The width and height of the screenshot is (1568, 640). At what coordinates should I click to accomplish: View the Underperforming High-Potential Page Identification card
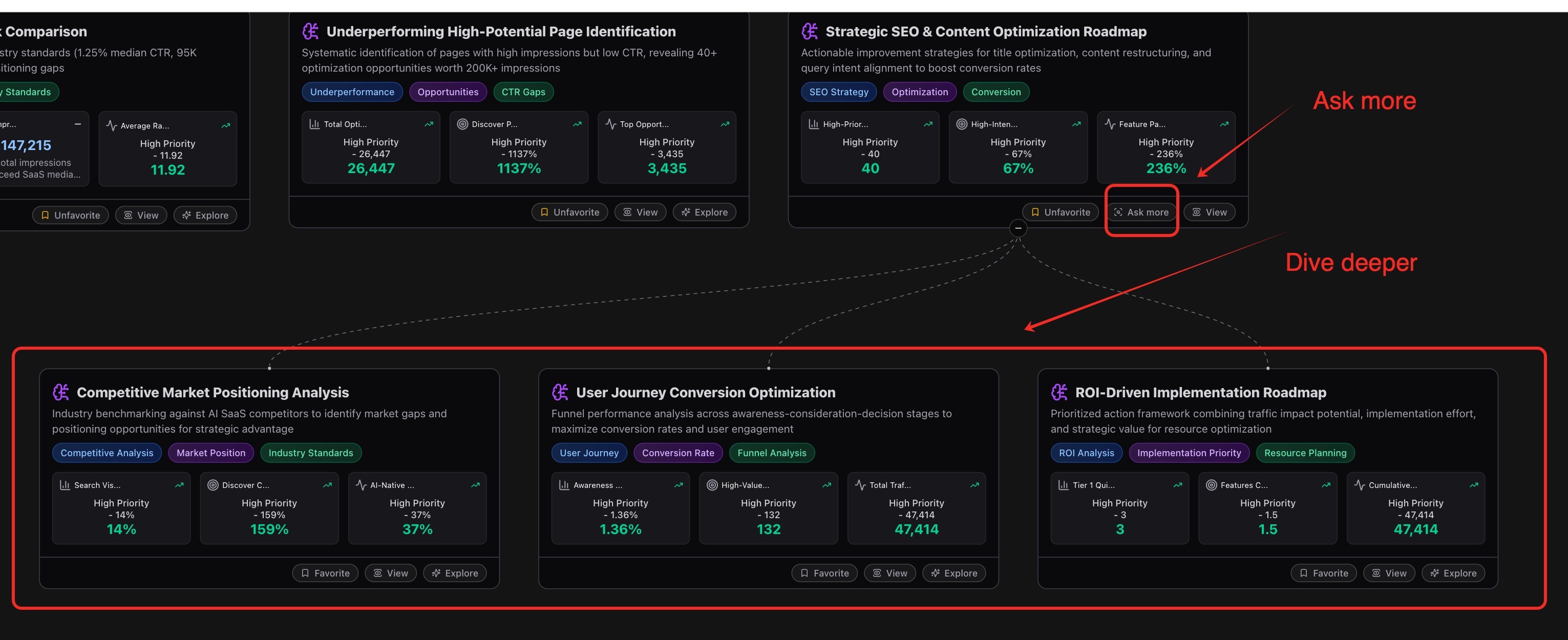[640, 212]
